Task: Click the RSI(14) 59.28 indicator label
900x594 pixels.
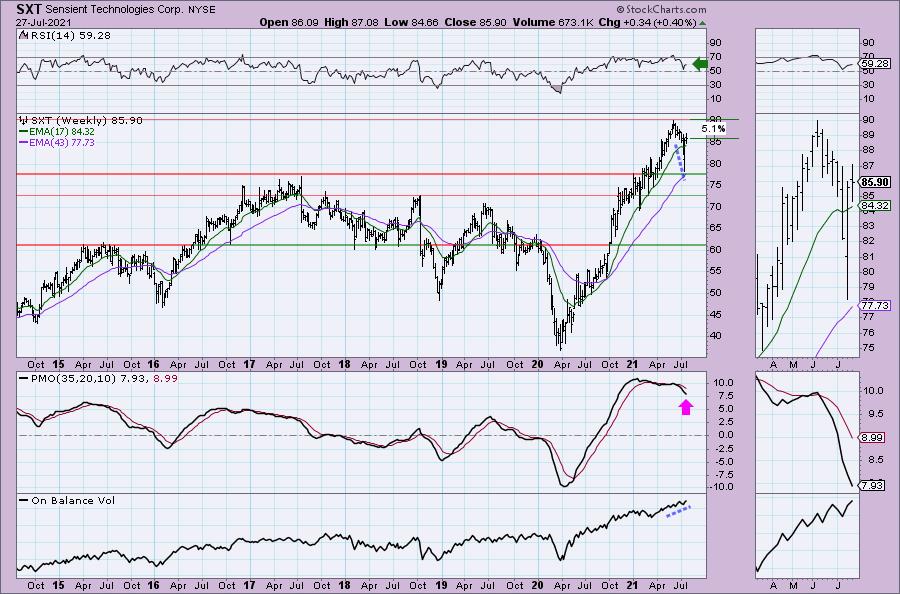Action: pos(69,36)
